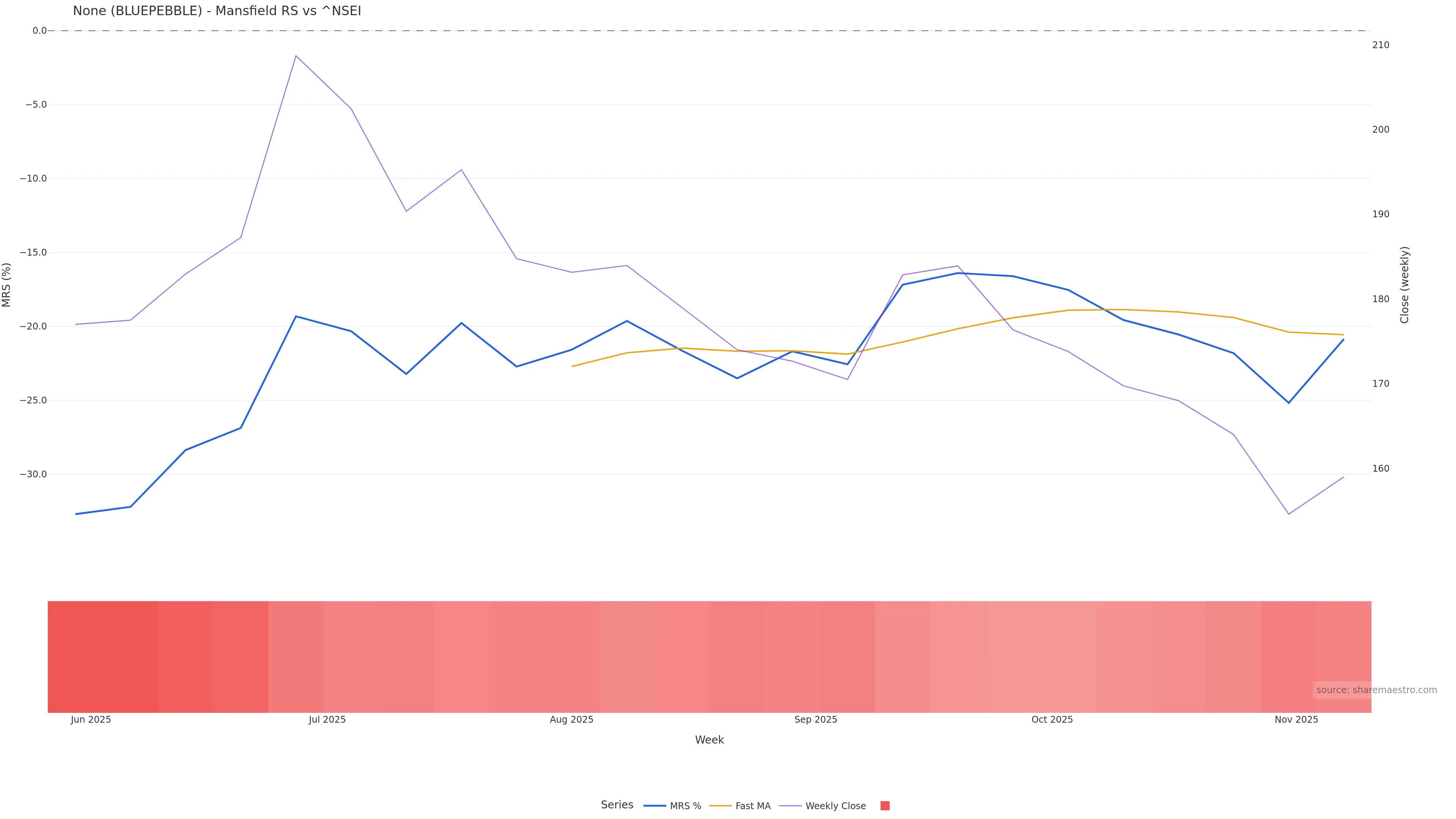Select the Aug 2025 axis label

click(571, 720)
